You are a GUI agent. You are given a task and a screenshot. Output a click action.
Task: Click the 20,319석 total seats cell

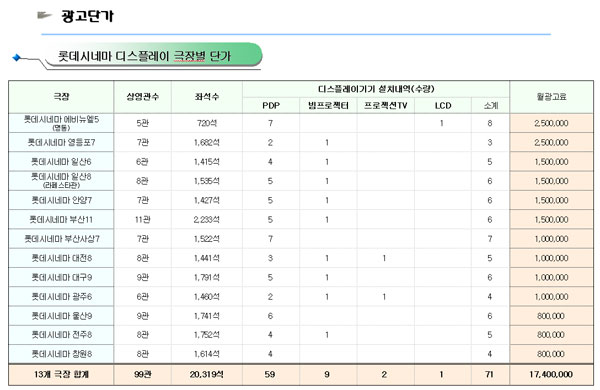pyautogui.click(x=207, y=374)
